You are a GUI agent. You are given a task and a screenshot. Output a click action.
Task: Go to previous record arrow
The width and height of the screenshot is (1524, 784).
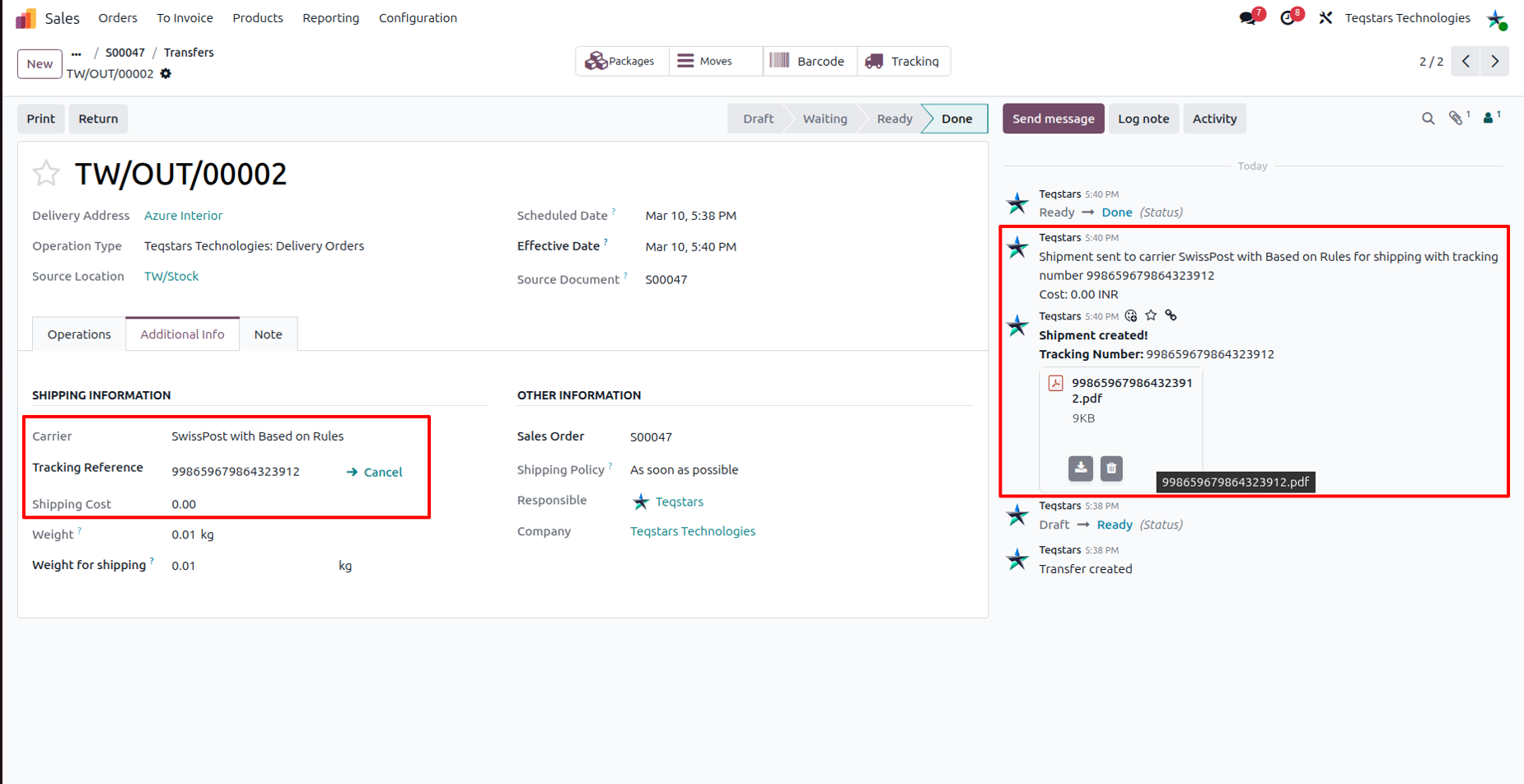(1466, 61)
